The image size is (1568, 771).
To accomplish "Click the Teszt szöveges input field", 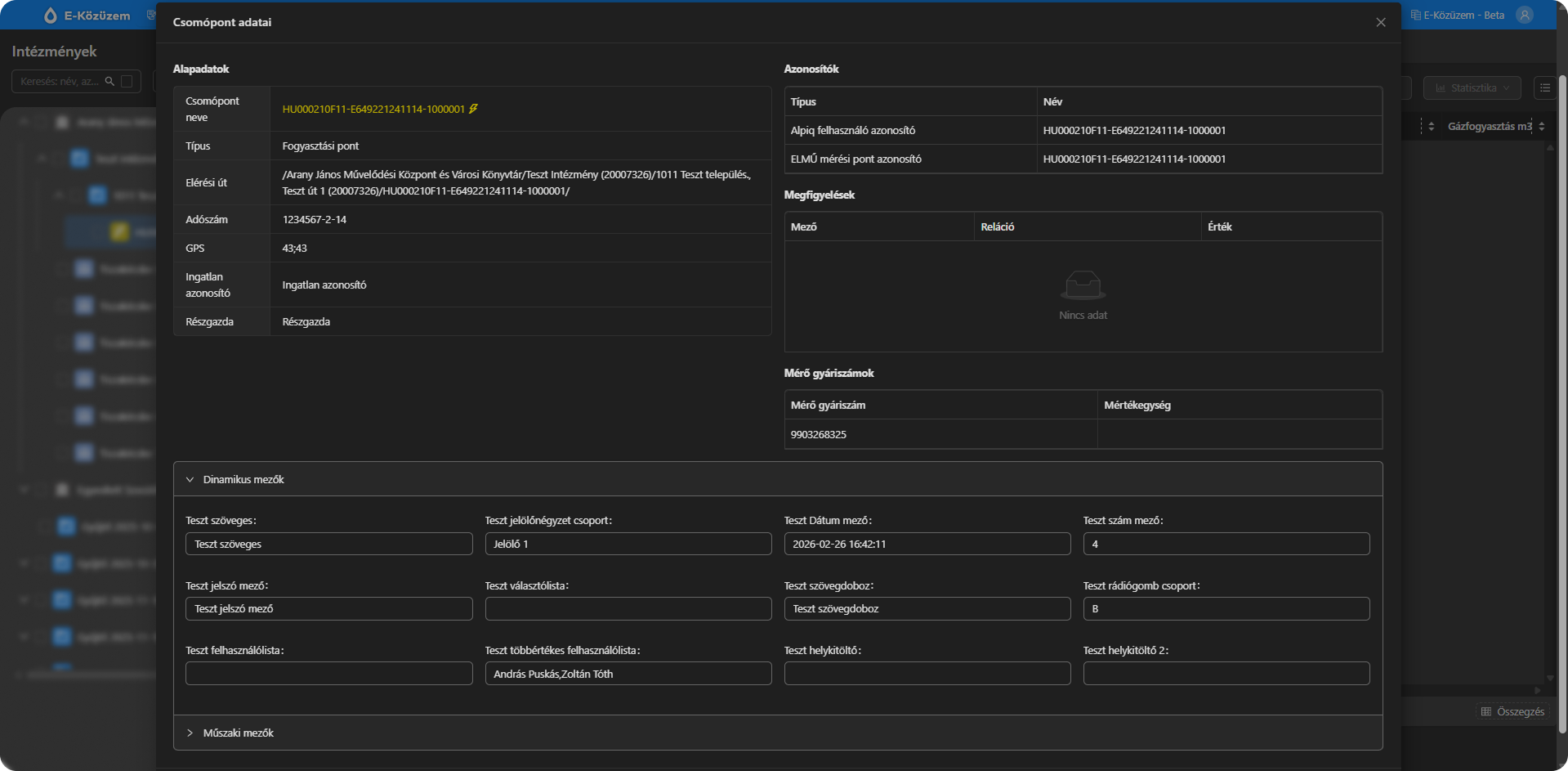I will click(328, 544).
